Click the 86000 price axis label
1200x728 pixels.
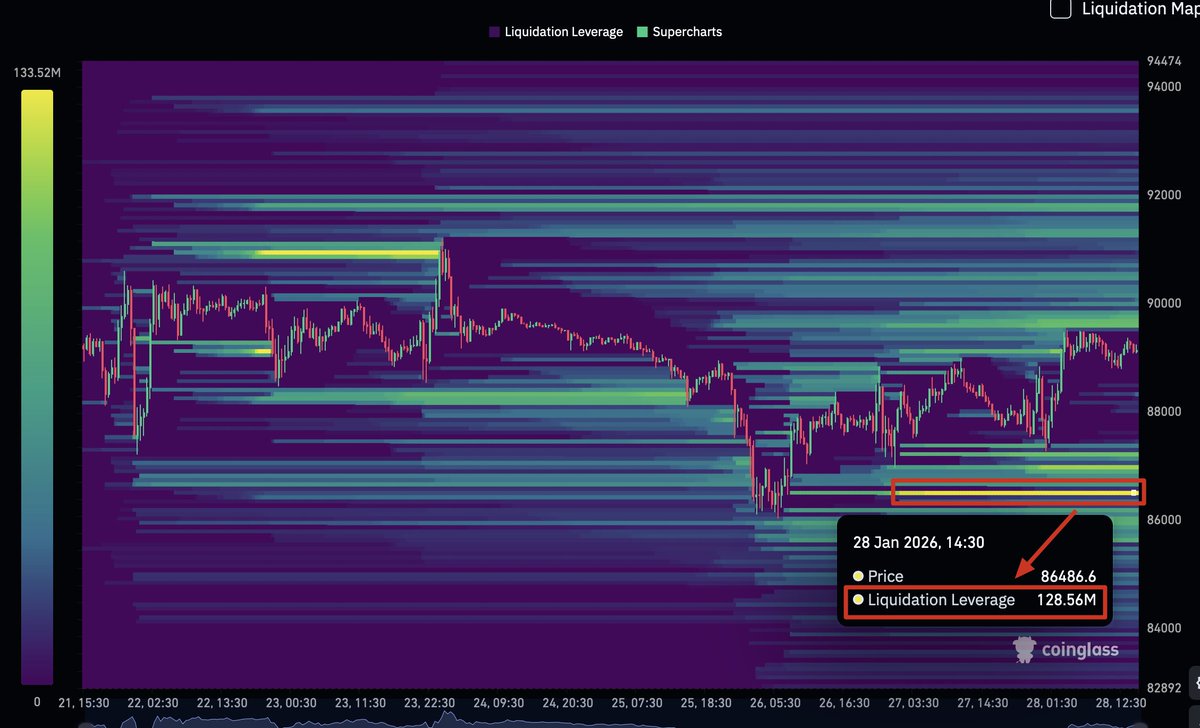(1163, 520)
